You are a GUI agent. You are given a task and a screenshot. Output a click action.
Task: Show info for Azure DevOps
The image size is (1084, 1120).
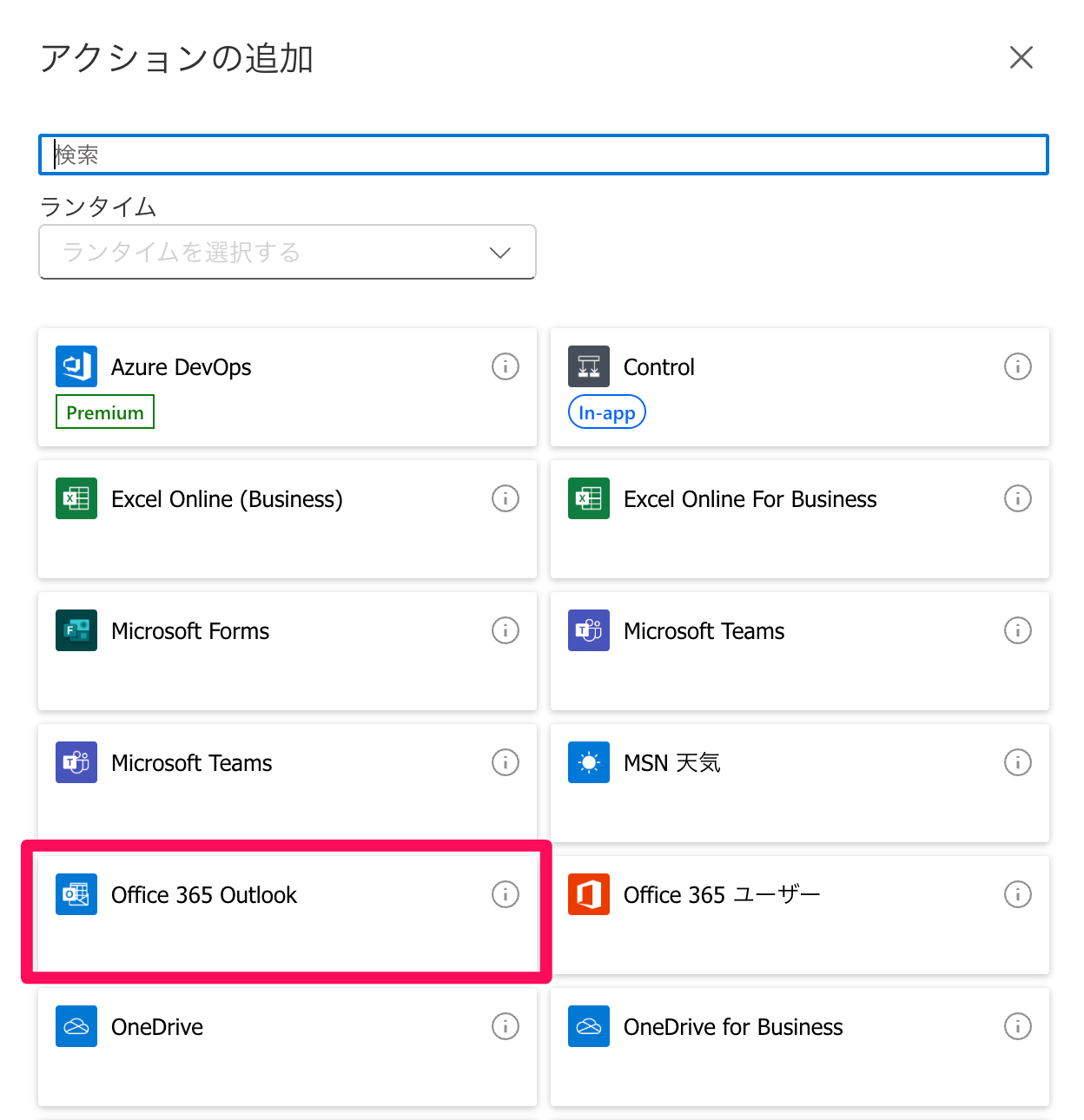pyautogui.click(x=506, y=366)
